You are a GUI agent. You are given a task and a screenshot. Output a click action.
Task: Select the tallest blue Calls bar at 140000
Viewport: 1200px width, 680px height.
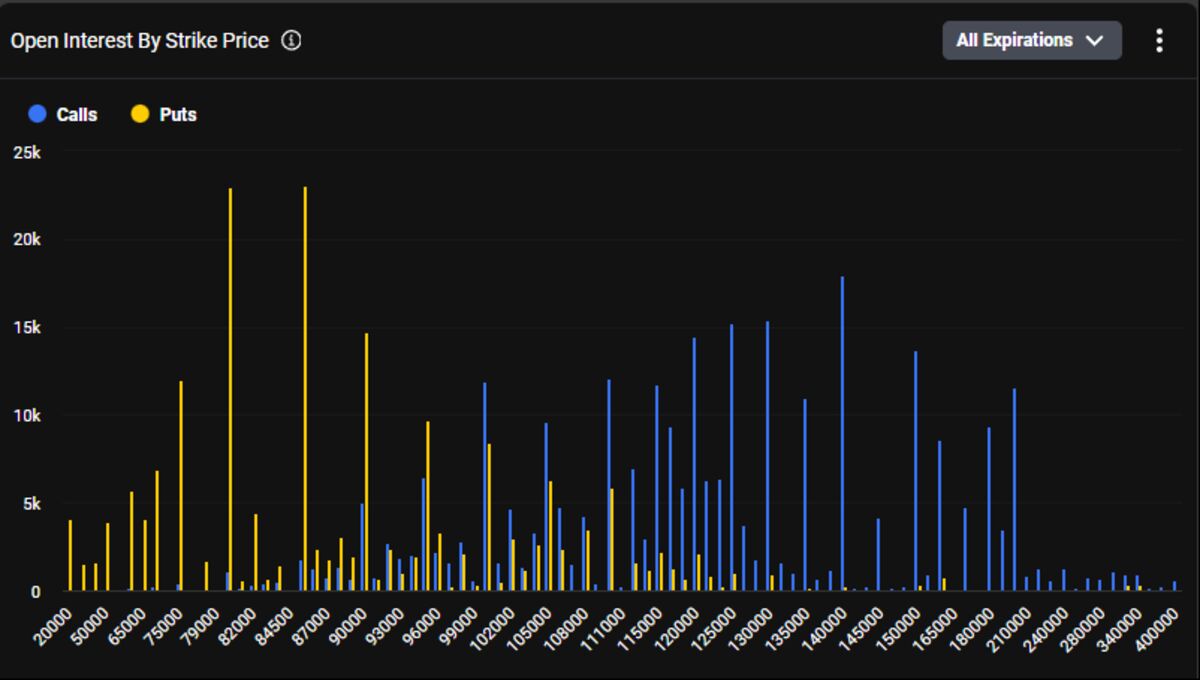pos(842,430)
